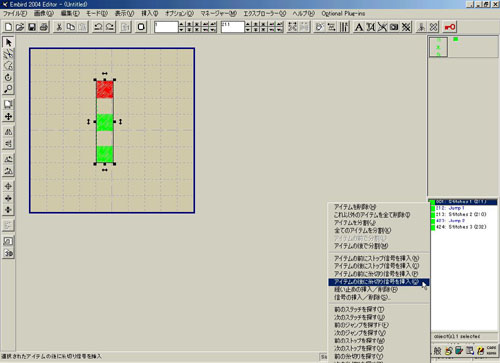
Task: Choose アイテムを削除 from context menu
Action: click(355, 207)
